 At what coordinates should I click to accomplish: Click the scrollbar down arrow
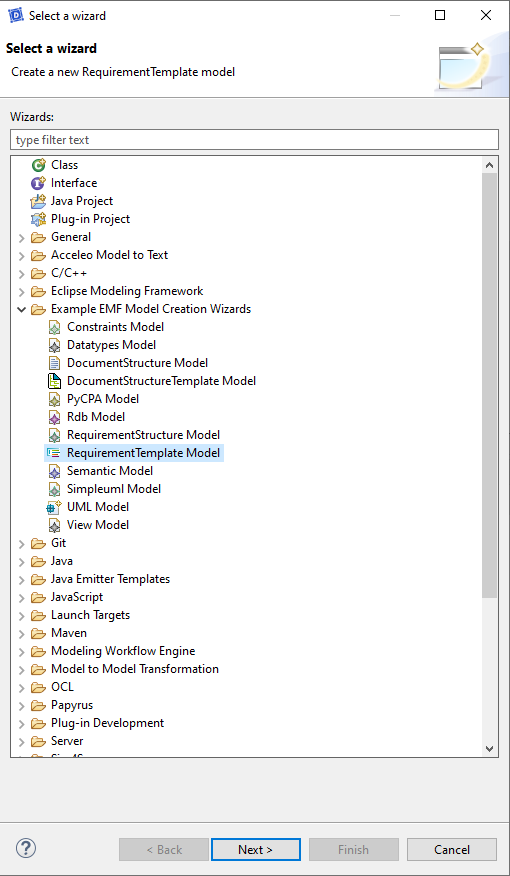click(x=489, y=749)
